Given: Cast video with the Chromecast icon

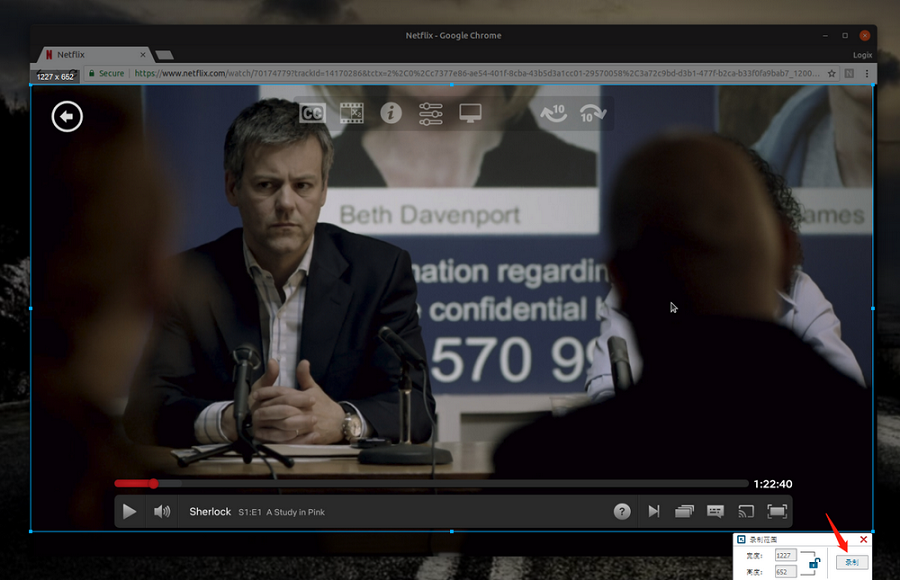Looking at the screenshot, I should [x=746, y=511].
